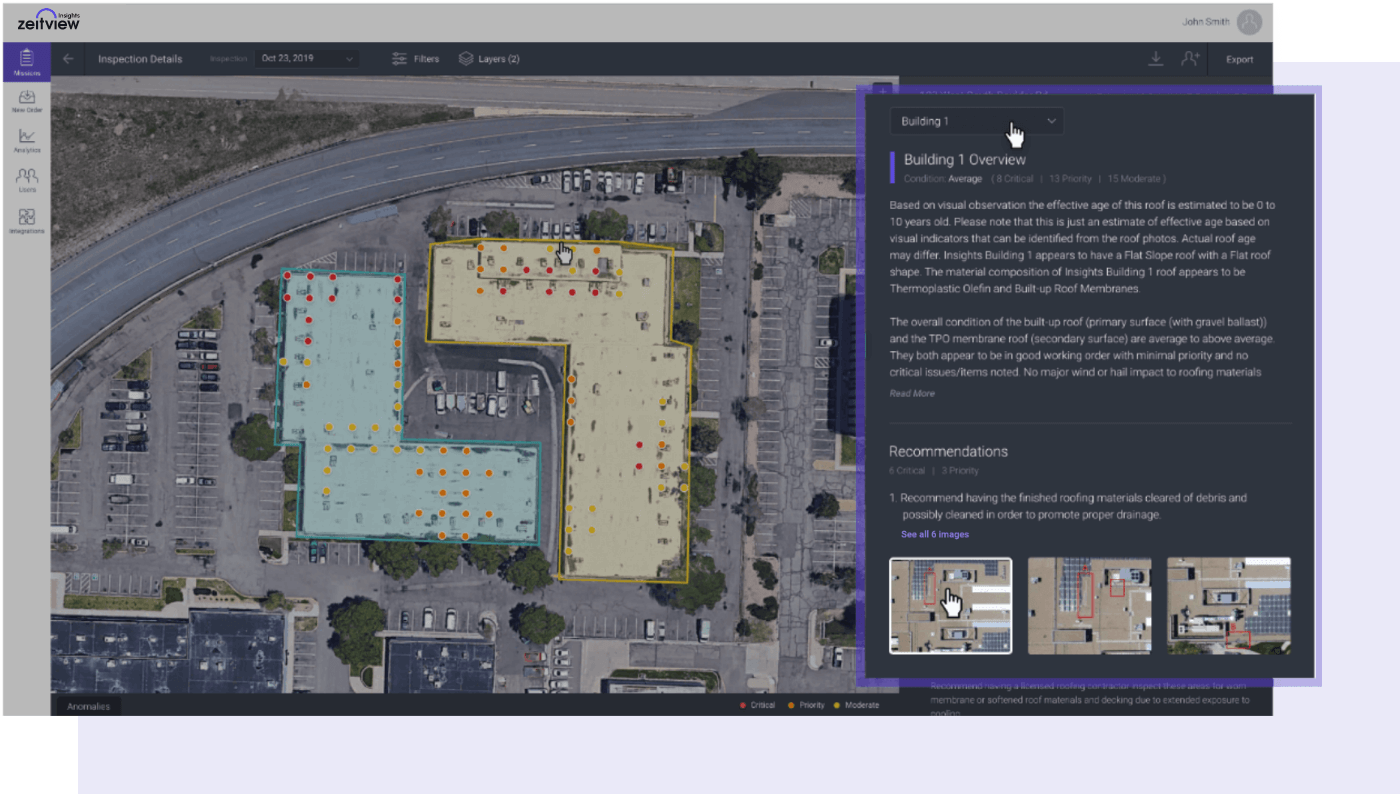
Task: Click the Read More link
Action: coord(912,394)
